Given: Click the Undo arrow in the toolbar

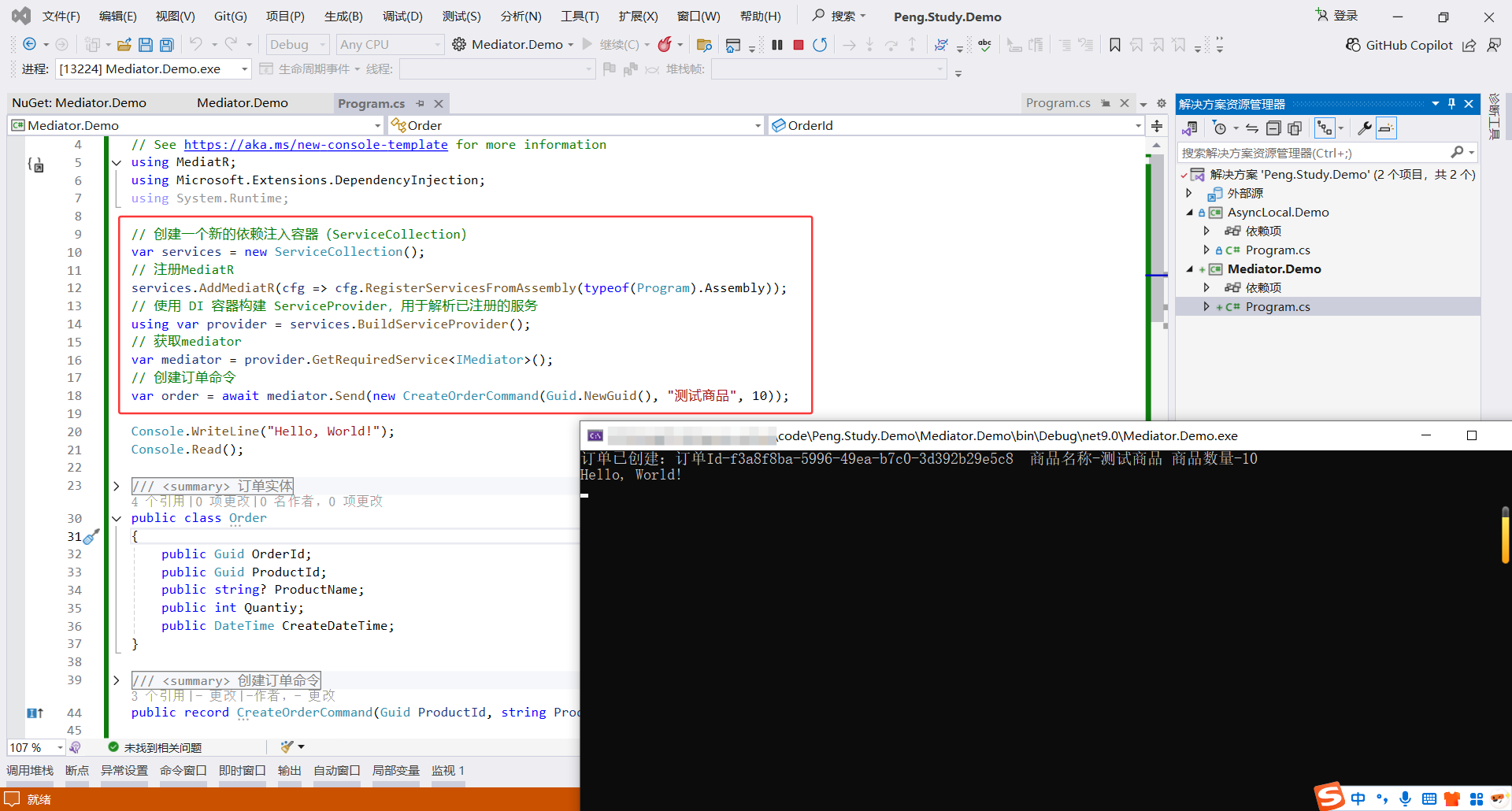Looking at the screenshot, I should coord(195,45).
